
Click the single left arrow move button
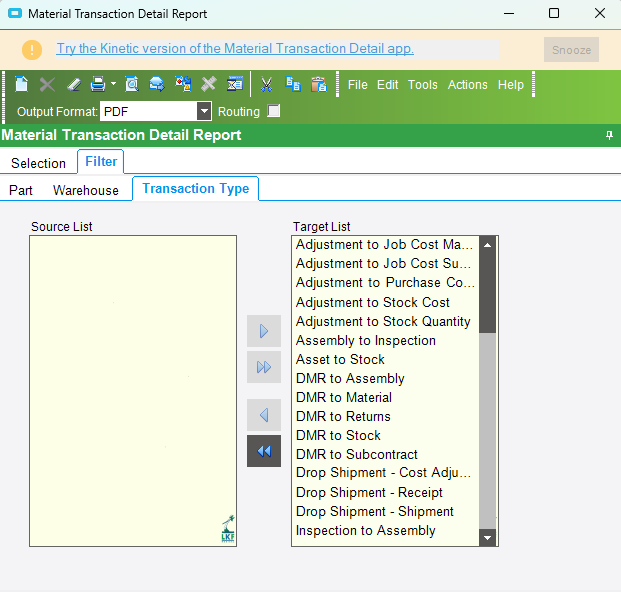264,415
